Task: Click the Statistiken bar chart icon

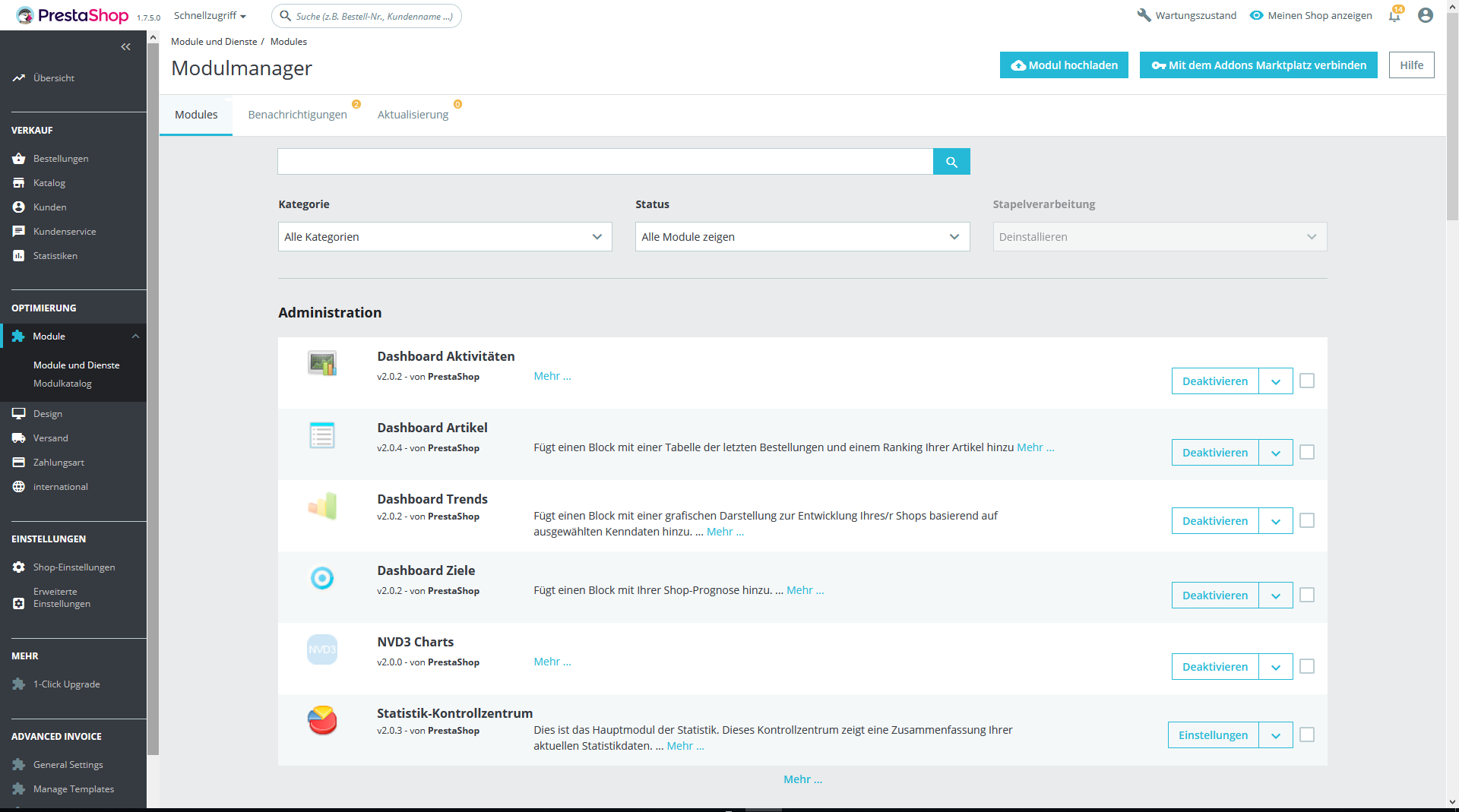Action: (x=19, y=256)
